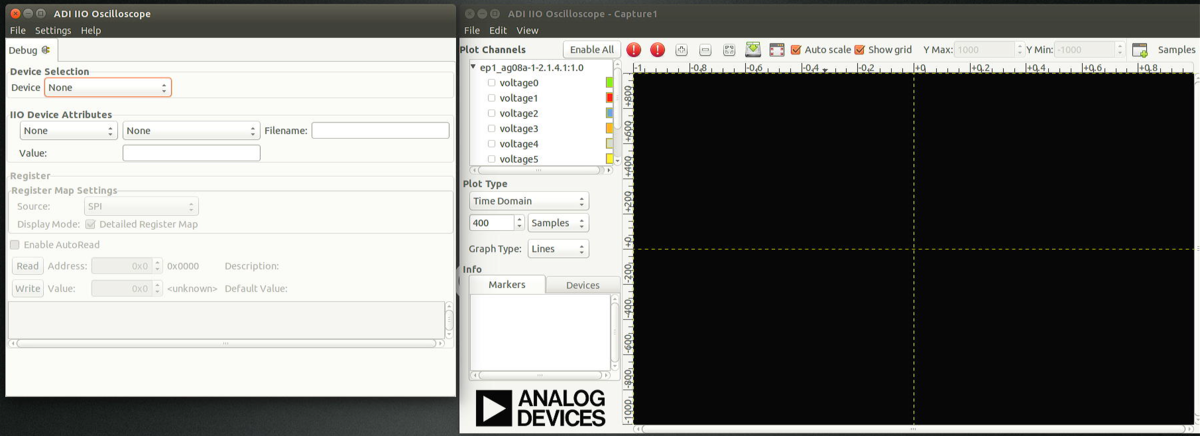Enable the voltage5 channel checkbox
Viewport: 1200px width, 436px height.
point(491,159)
